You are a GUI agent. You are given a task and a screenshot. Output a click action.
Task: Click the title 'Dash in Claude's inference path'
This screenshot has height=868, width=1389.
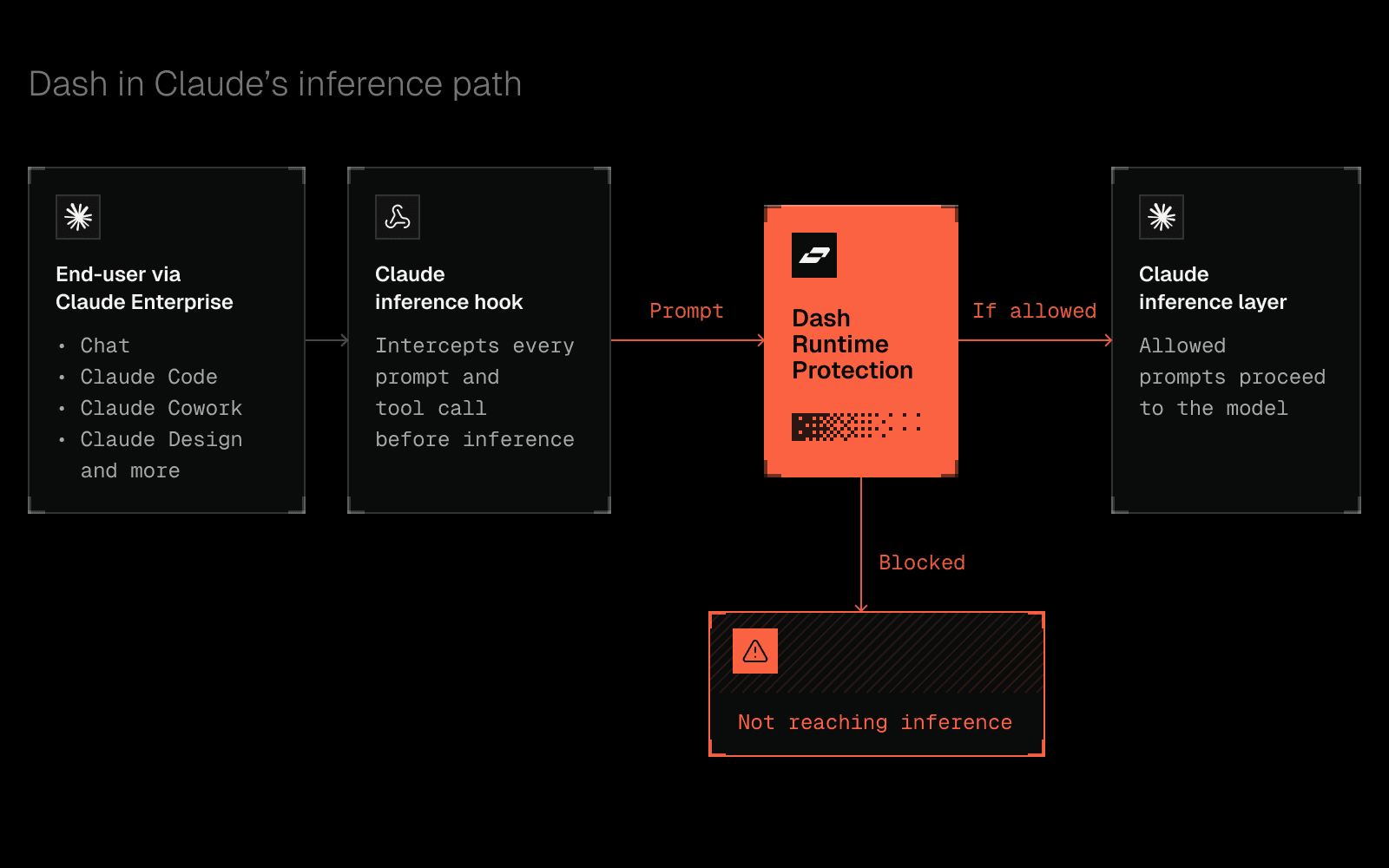[x=275, y=84]
